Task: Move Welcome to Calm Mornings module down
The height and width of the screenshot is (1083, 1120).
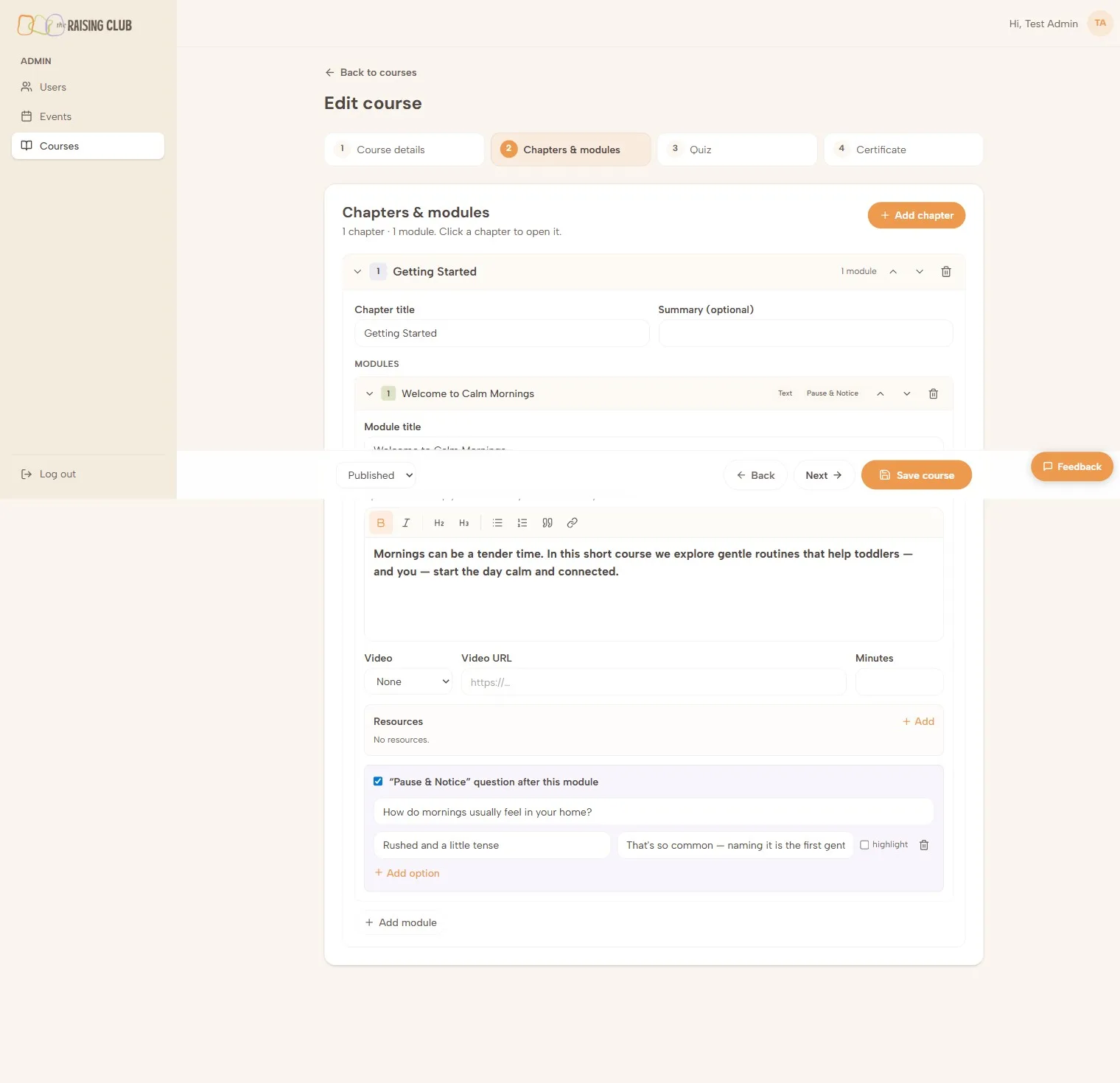Action: pyautogui.click(x=907, y=393)
